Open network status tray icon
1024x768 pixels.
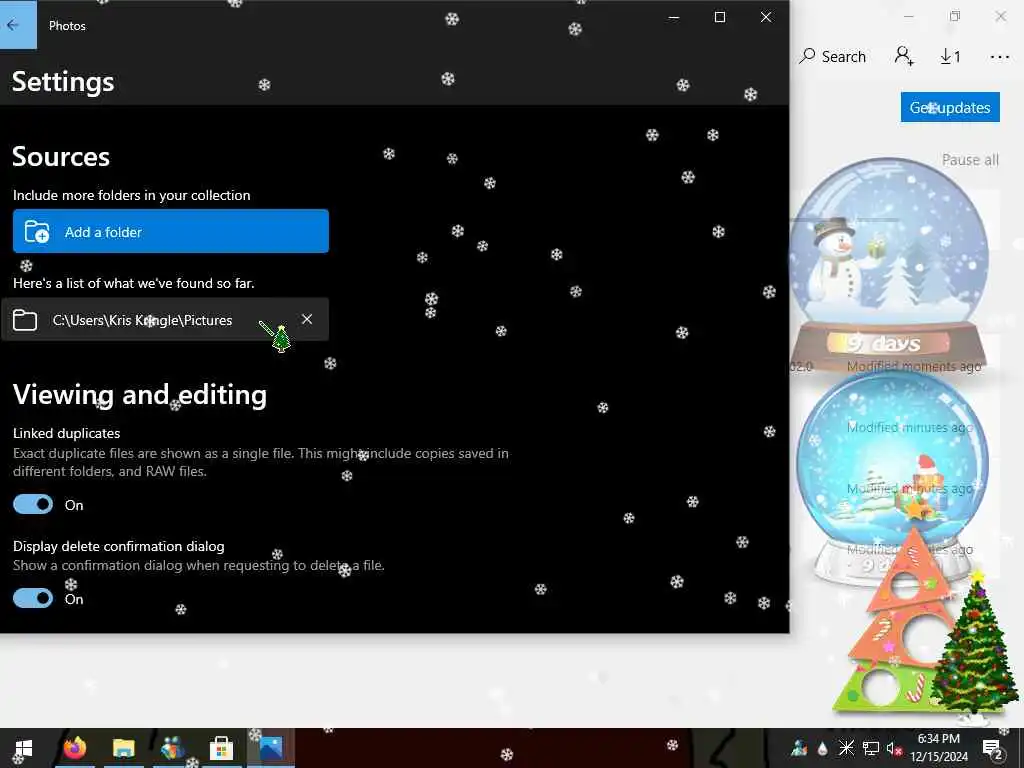[871, 748]
